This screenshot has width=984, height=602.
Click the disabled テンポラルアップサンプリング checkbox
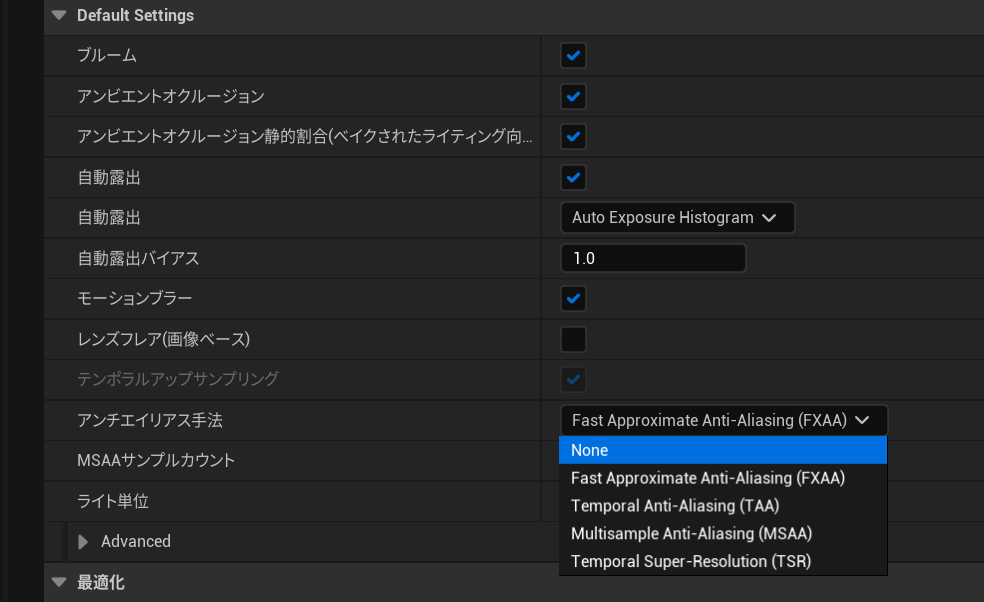click(573, 380)
